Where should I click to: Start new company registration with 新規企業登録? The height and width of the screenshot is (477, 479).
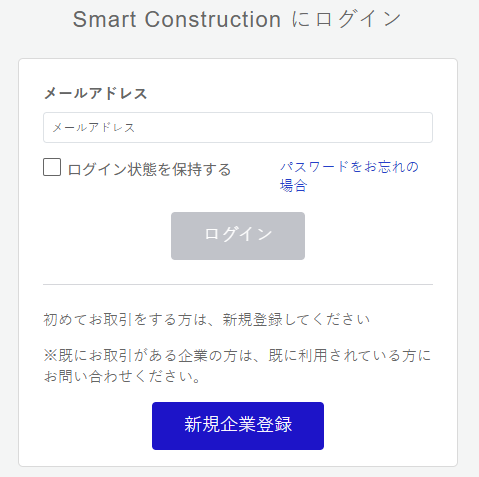[x=238, y=426]
